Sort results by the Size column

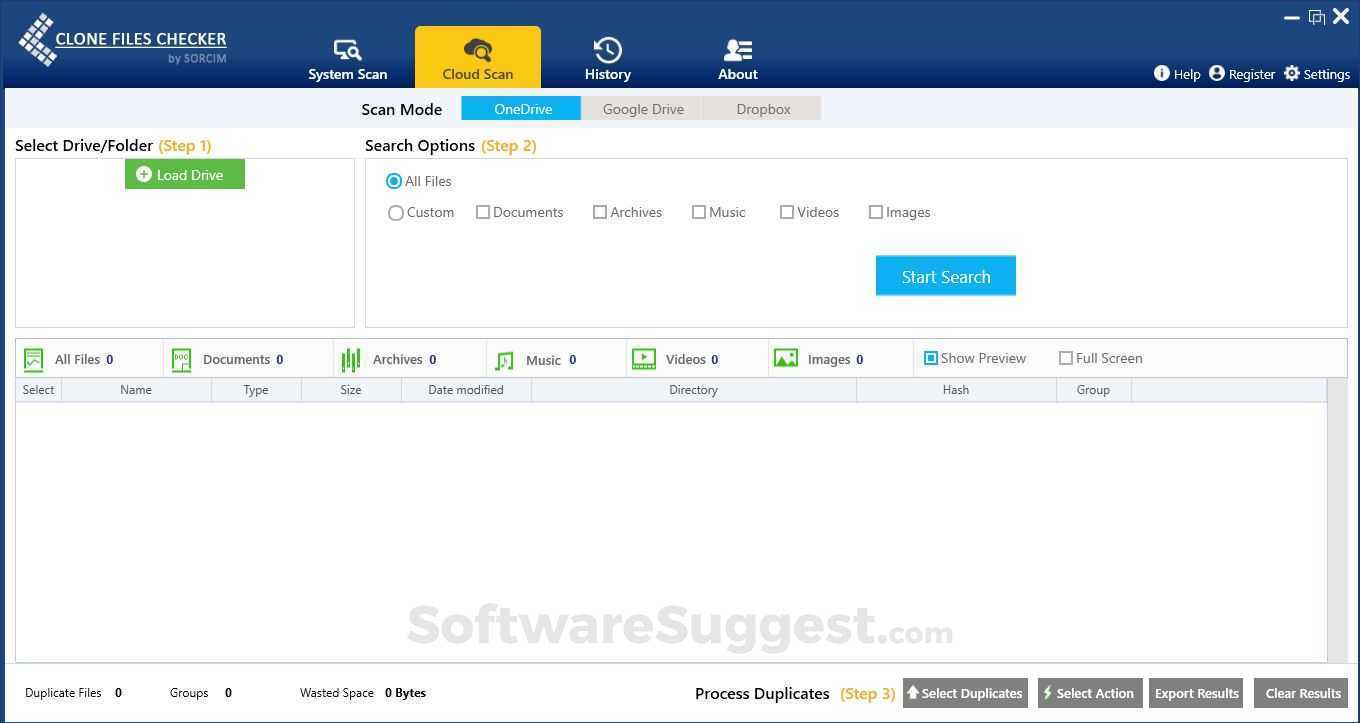[351, 390]
